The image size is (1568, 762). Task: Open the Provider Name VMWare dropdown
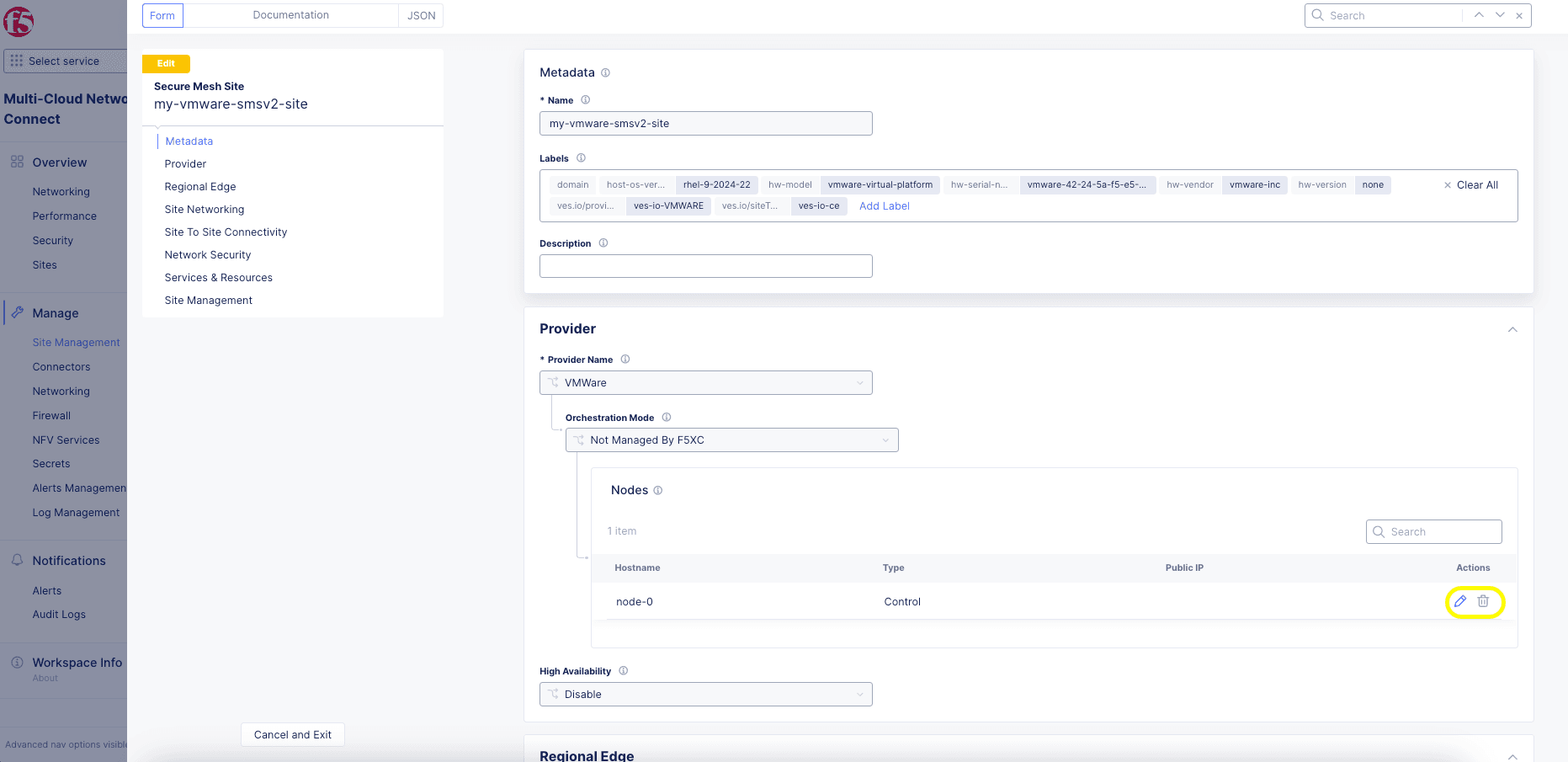[705, 382]
